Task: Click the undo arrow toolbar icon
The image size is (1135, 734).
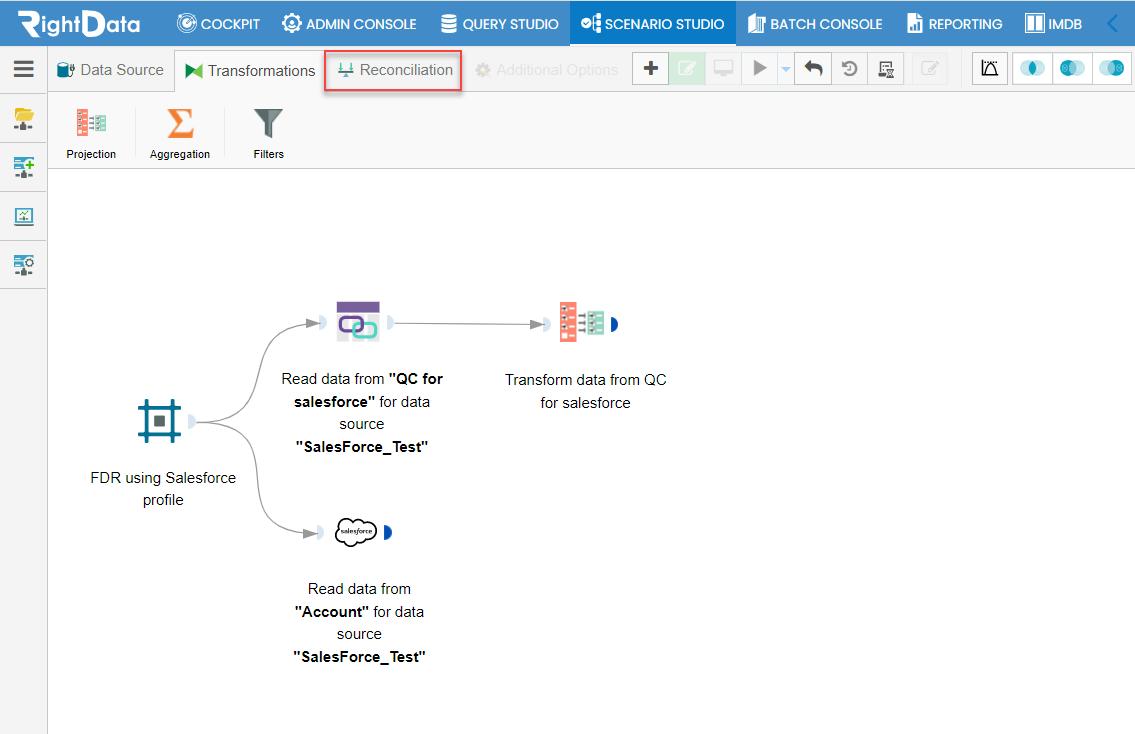Action: click(814, 69)
